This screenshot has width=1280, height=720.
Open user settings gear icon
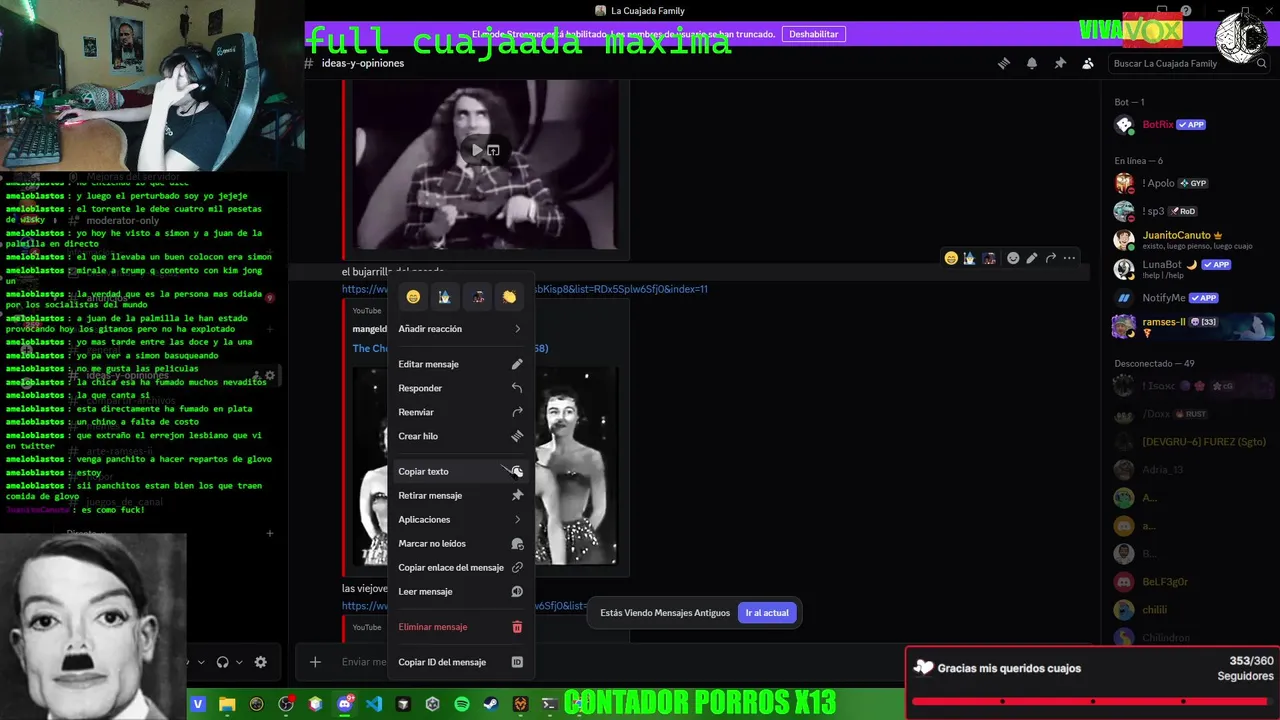coord(261,662)
